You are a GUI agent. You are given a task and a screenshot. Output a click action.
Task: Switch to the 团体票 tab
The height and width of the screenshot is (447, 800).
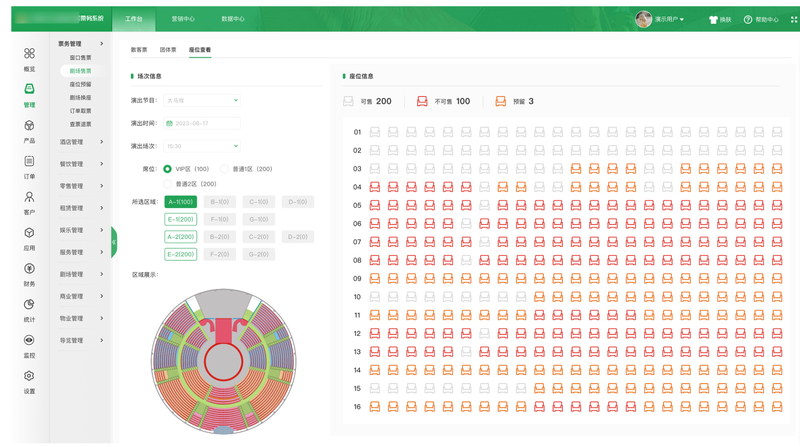(x=168, y=49)
